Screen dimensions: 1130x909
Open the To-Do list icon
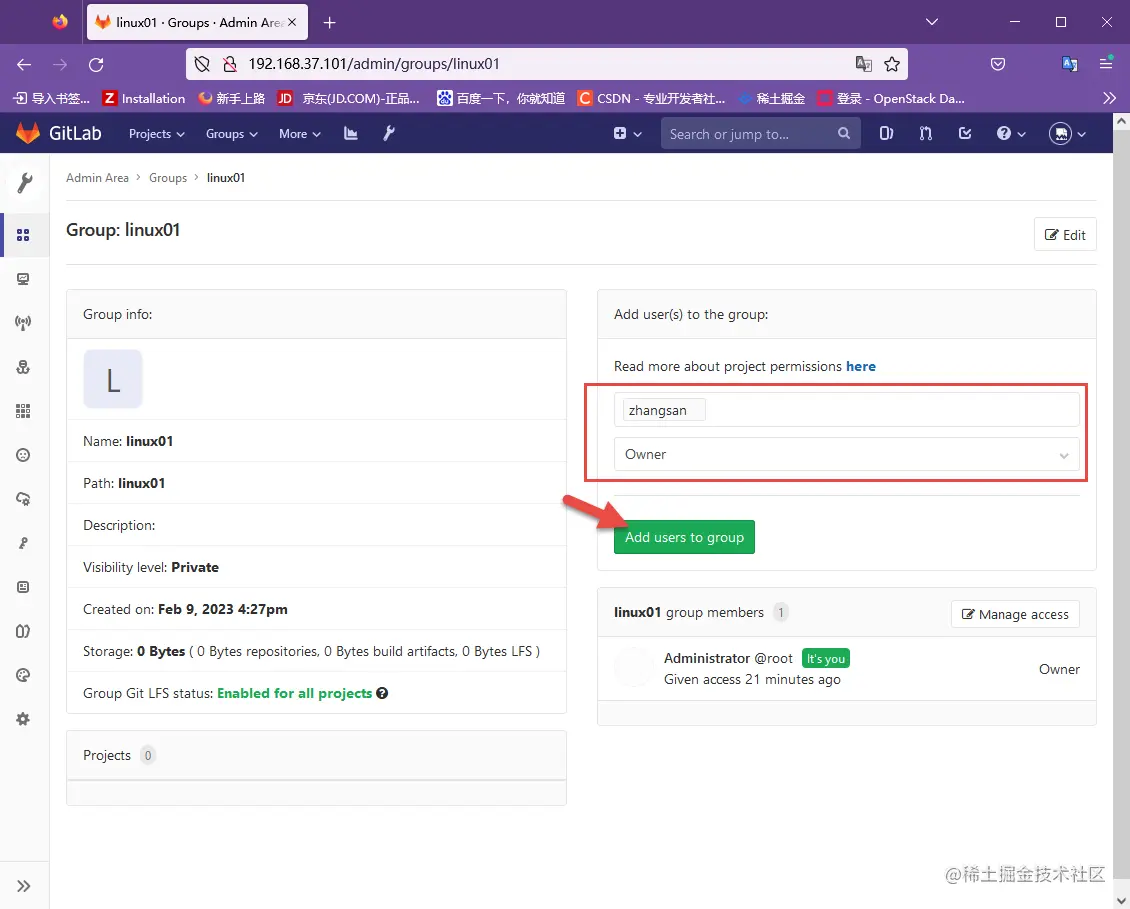(965, 133)
